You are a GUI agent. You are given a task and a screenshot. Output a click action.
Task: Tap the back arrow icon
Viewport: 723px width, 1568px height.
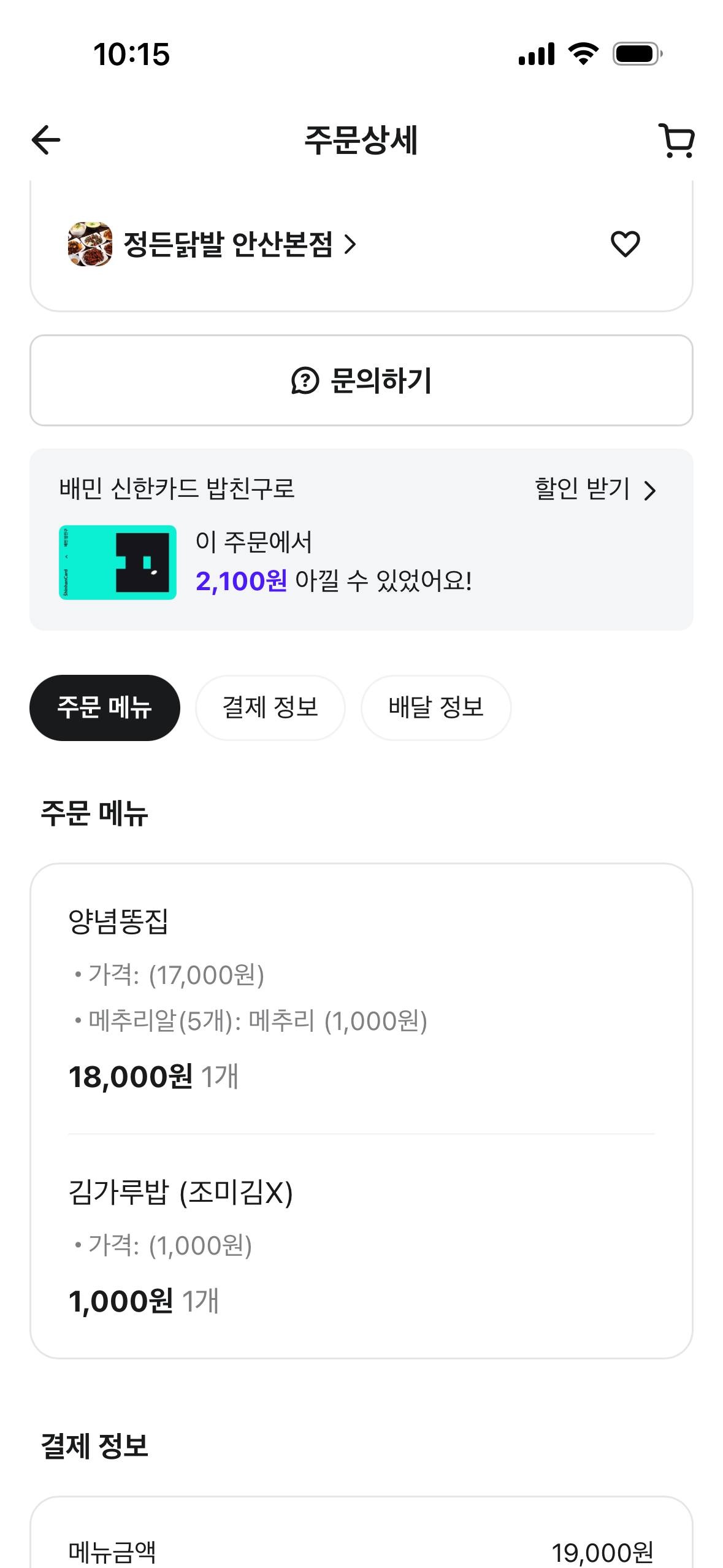point(46,140)
